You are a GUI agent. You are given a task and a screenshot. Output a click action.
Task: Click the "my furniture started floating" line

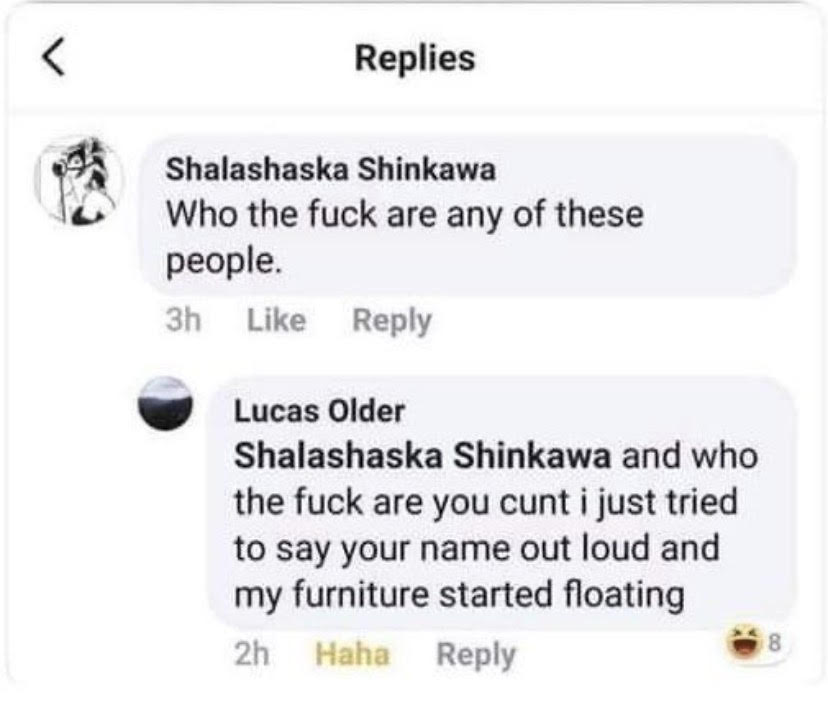(x=458, y=595)
